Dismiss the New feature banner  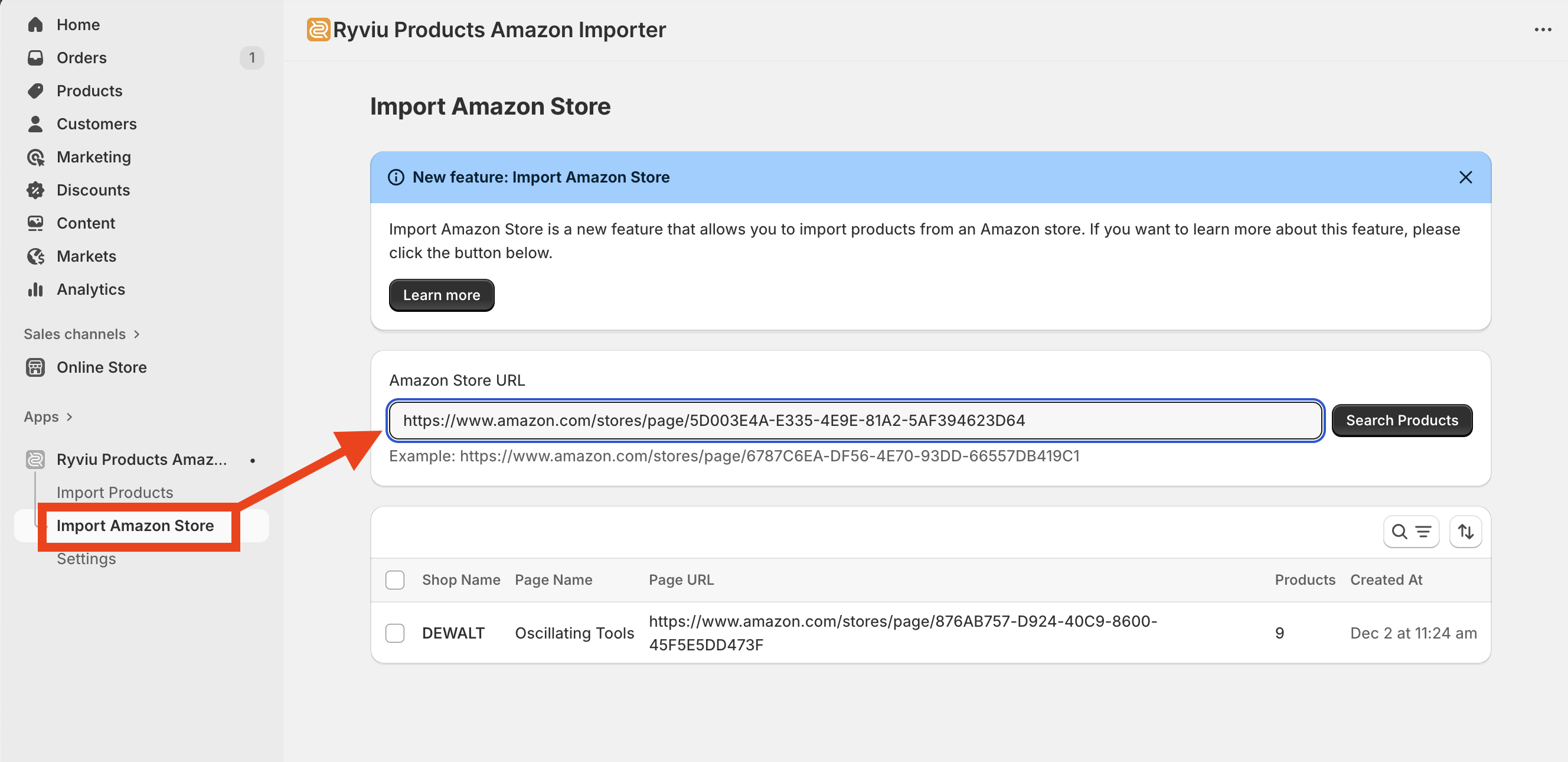tap(1465, 177)
